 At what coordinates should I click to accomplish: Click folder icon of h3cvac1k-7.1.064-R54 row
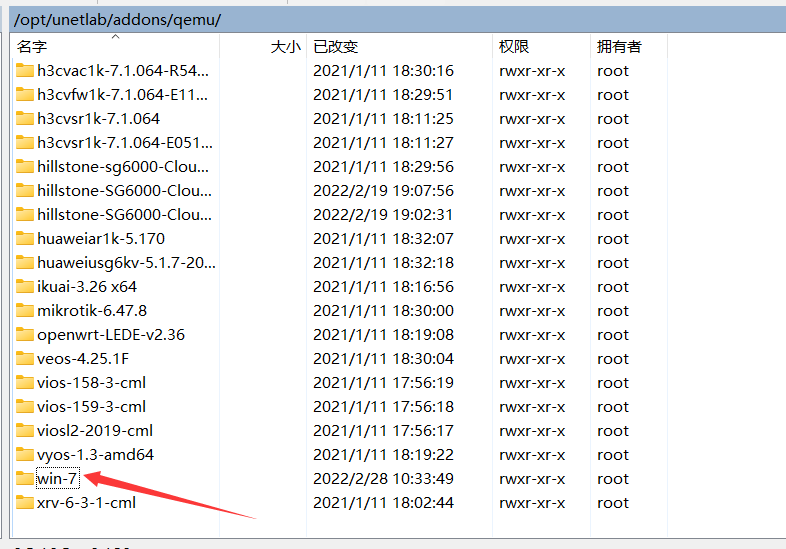pos(25,70)
